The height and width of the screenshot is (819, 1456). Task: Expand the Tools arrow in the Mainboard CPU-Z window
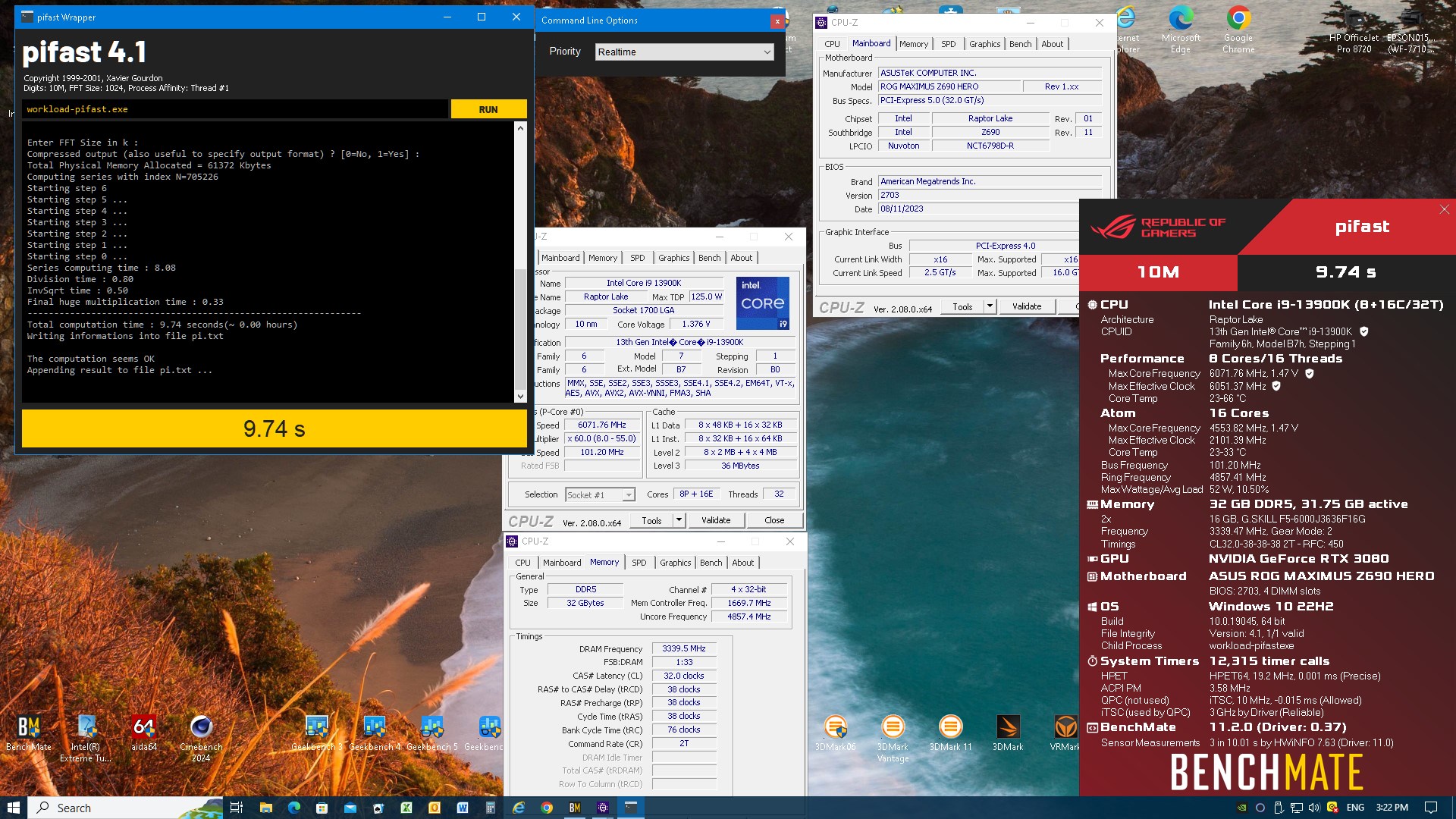(990, 306)
